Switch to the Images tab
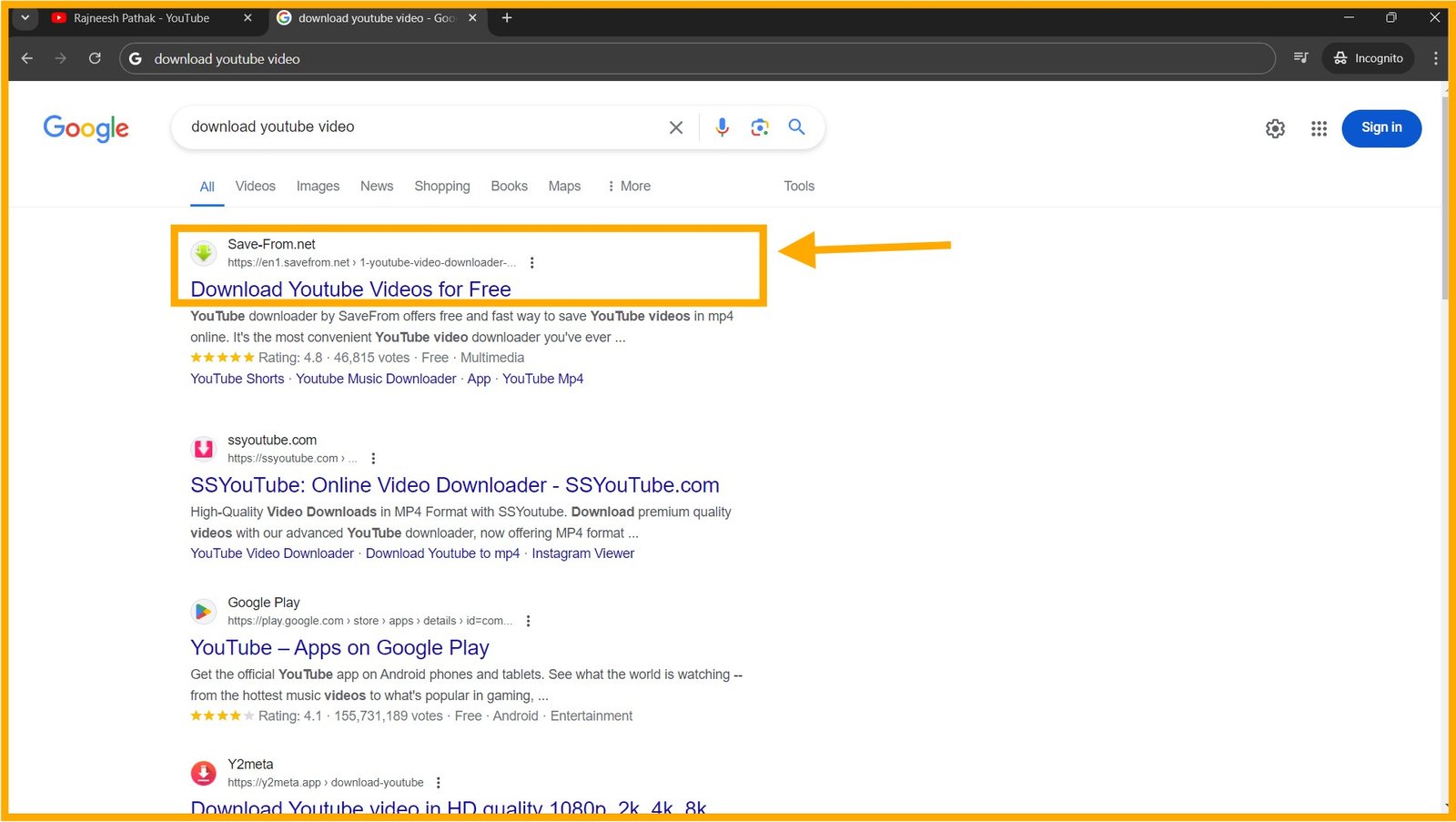 tap(318, 186)
